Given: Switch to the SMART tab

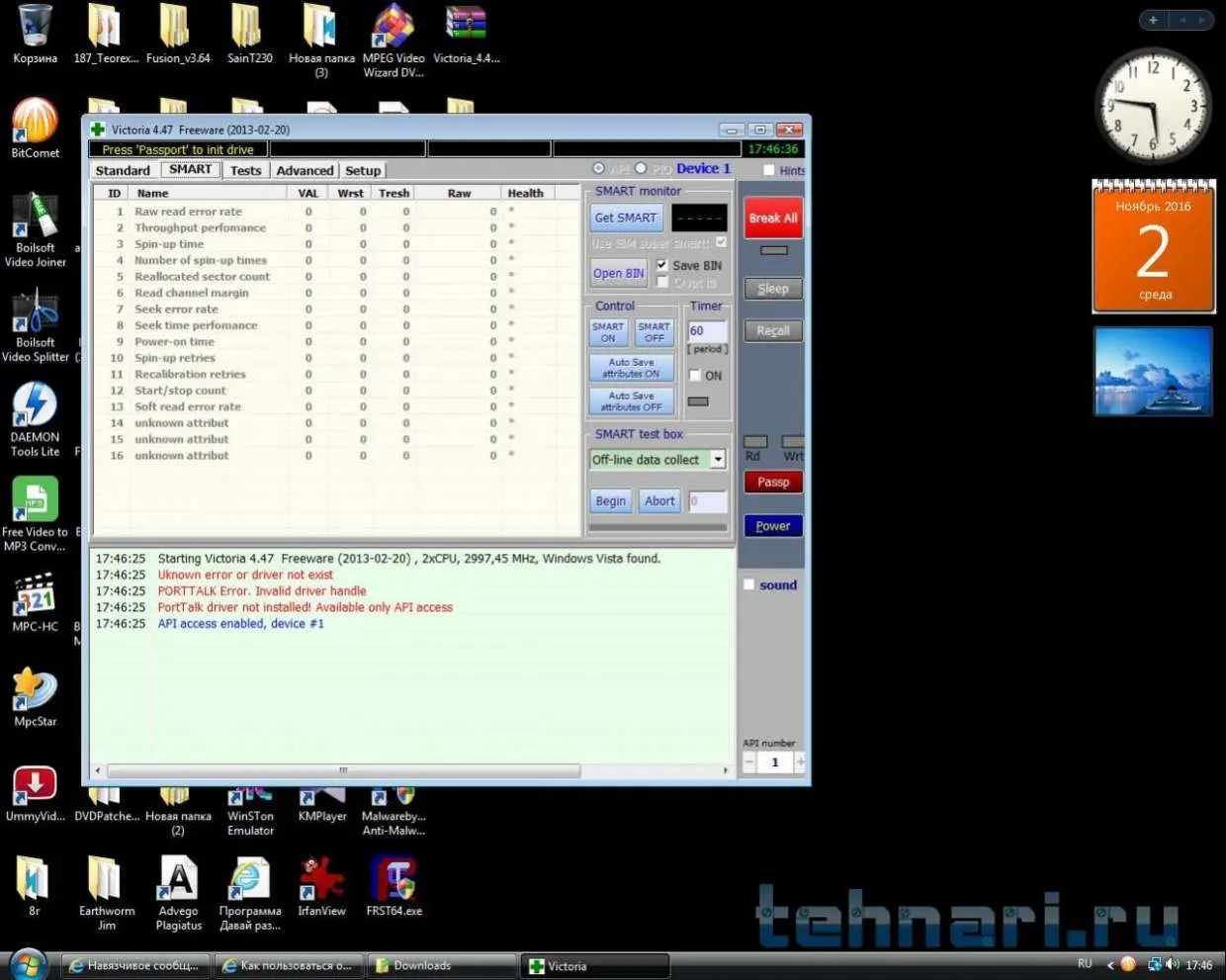Looking at the screenshot, I should click(x=190, y=169).
